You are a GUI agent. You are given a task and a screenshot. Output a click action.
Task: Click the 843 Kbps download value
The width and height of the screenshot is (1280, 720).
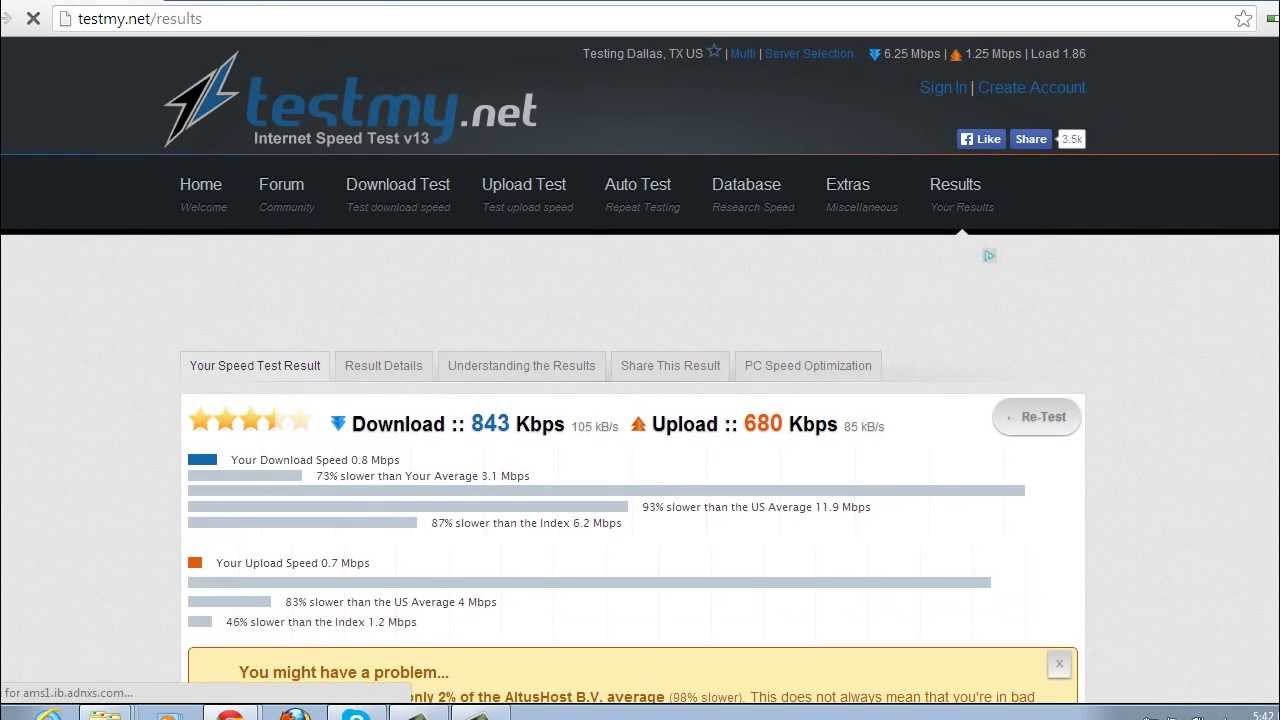pyautogui.click(x=517, y=424)
